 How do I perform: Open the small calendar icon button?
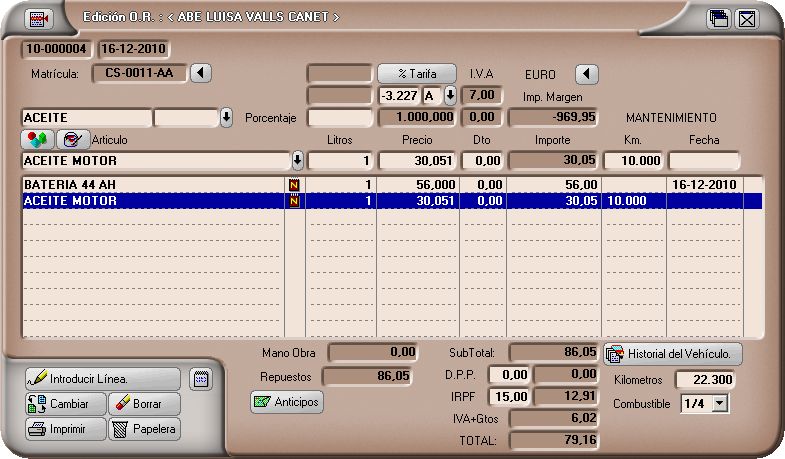[x=200, y=379]
